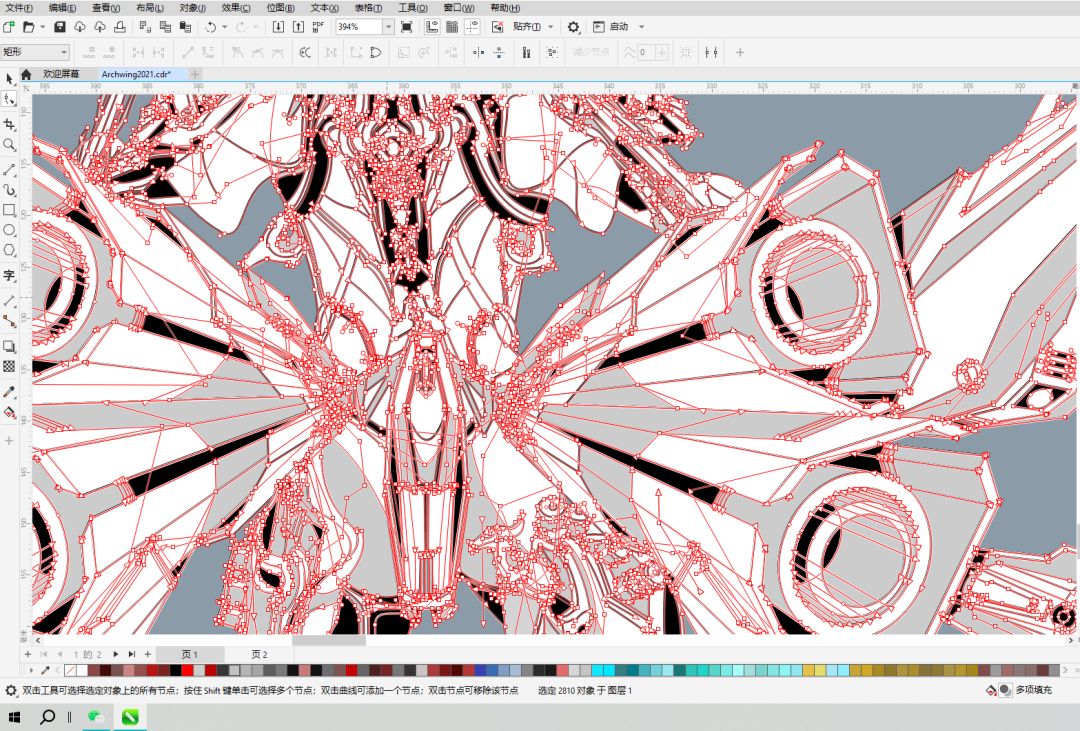This screenshot has height=731, width=1080.
Task: Open the taskbar search magnifier
Action: click(x=47, y=717)
